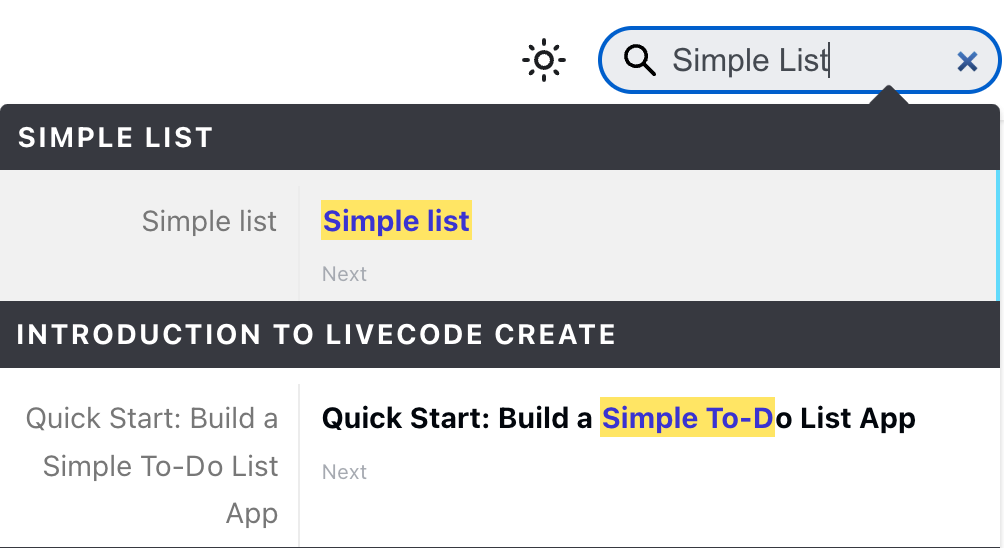Click the word "App" in the left column
Viewport: 1004px width, 548px height.
(252, 514)
